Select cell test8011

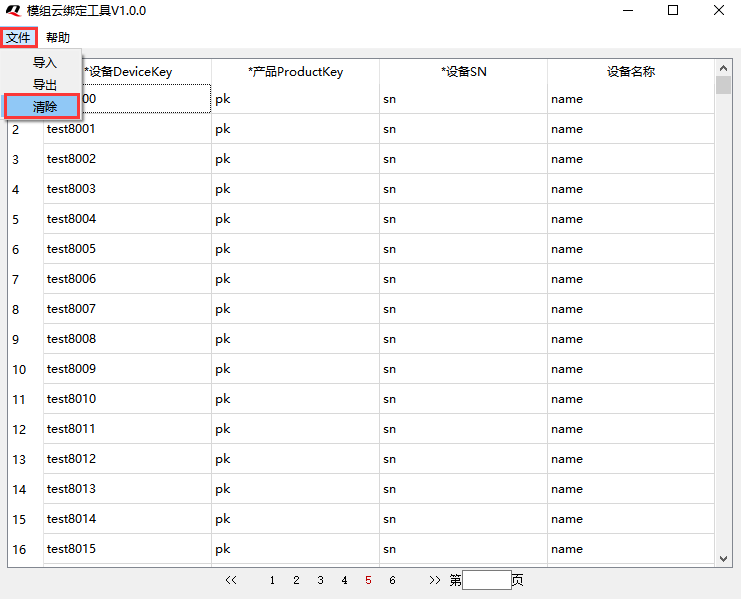(128, 429)
